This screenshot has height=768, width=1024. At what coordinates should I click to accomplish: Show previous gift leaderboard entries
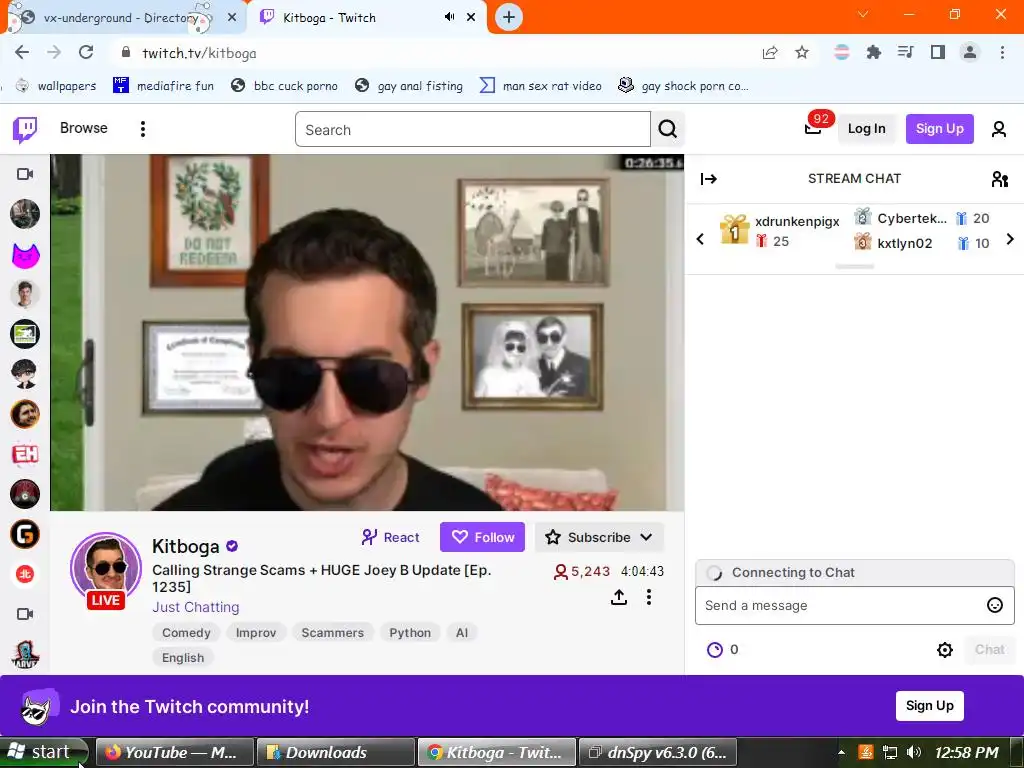[700, 239]
